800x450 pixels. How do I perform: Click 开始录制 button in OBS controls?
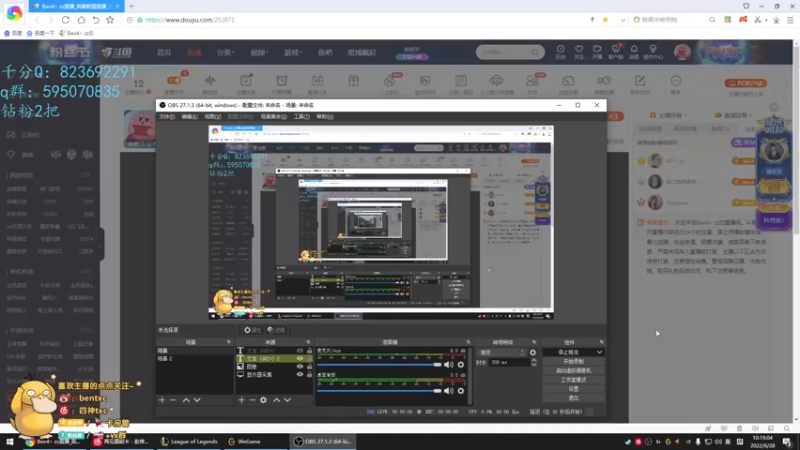click(x=573, y=361)
